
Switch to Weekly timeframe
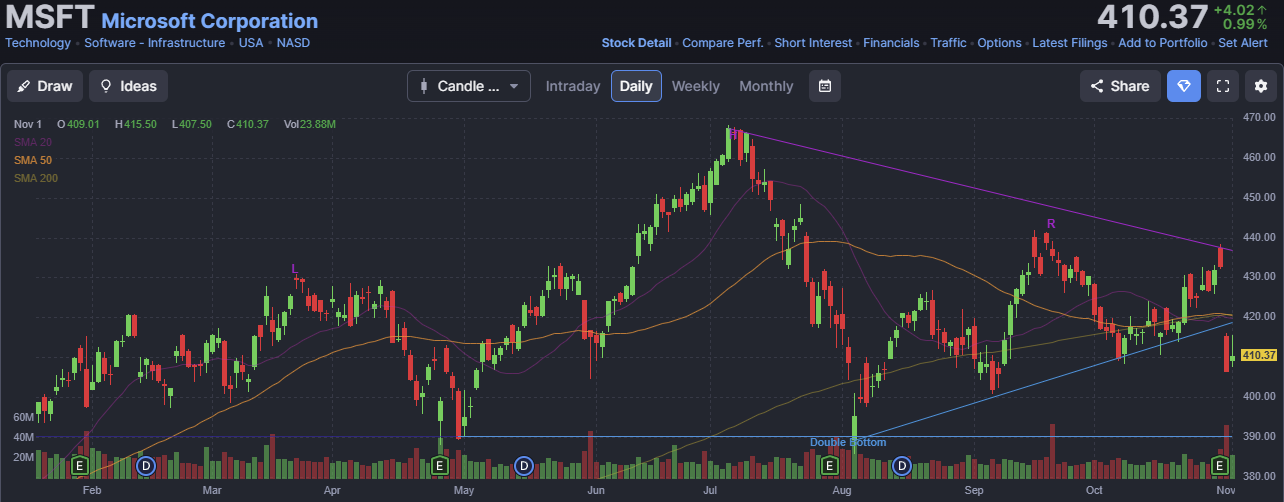[x=695, y=86]
